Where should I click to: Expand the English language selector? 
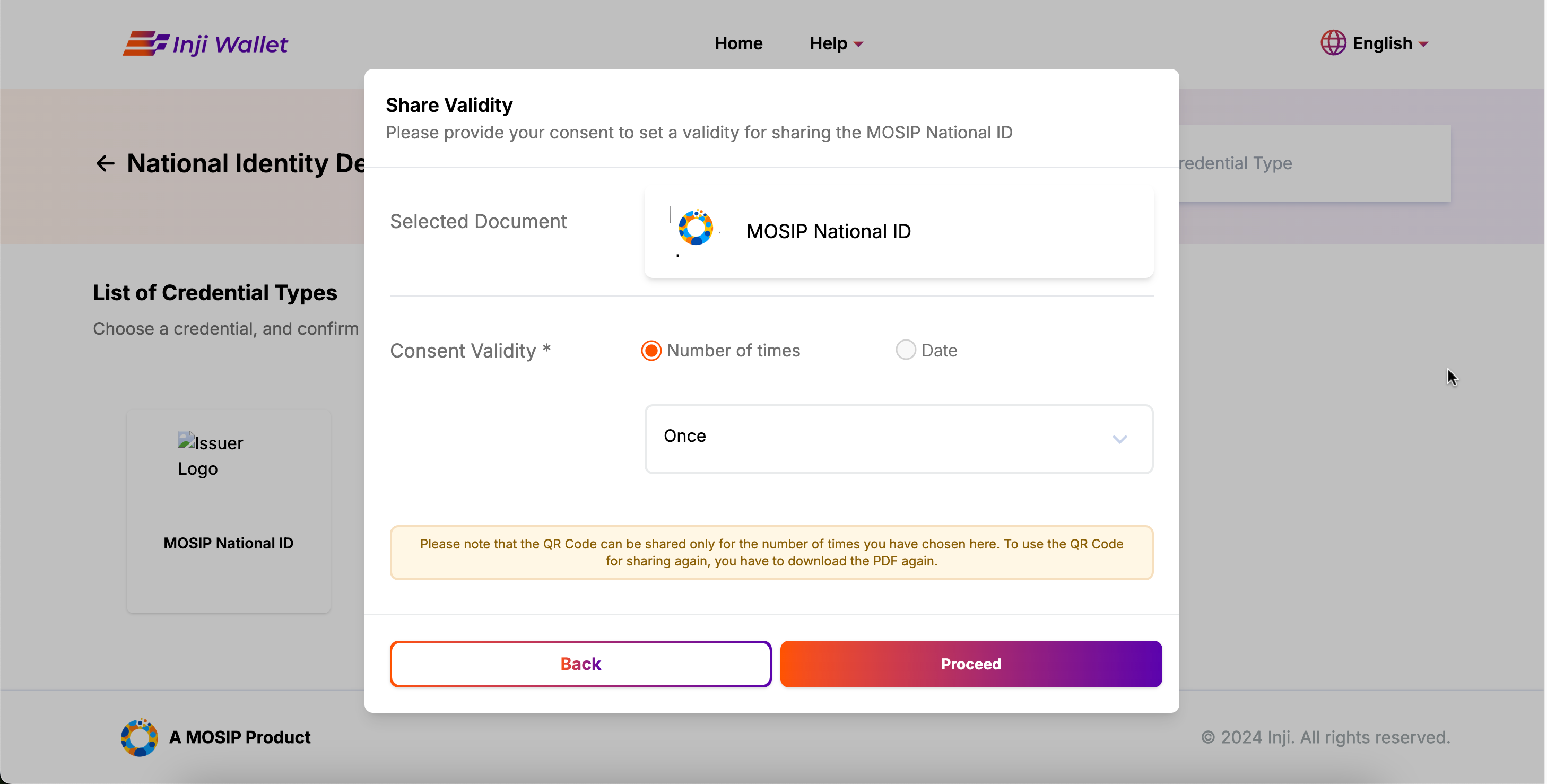[1388, 44]
